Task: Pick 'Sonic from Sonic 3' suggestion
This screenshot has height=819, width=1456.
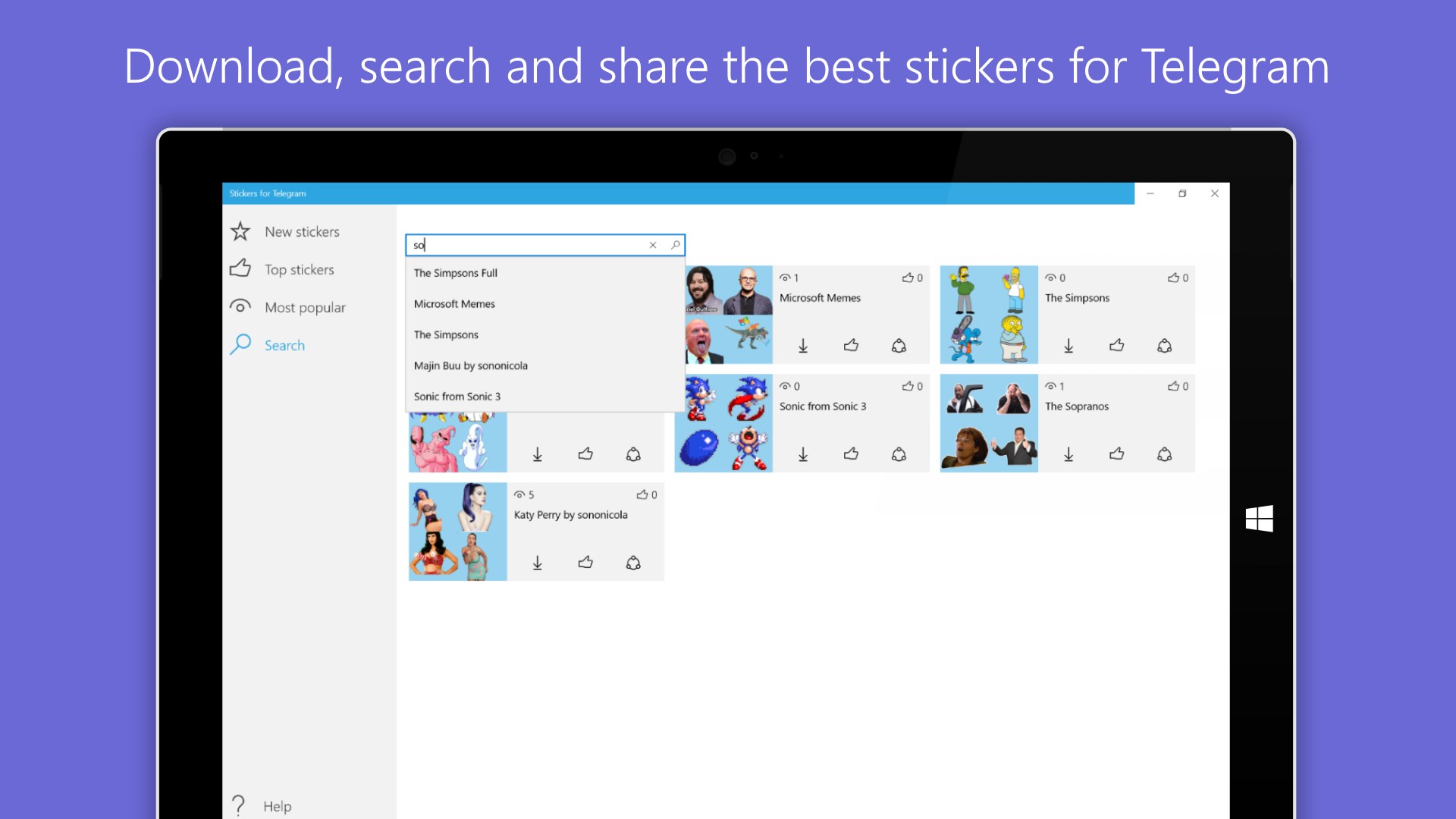Action: (457, 397)
